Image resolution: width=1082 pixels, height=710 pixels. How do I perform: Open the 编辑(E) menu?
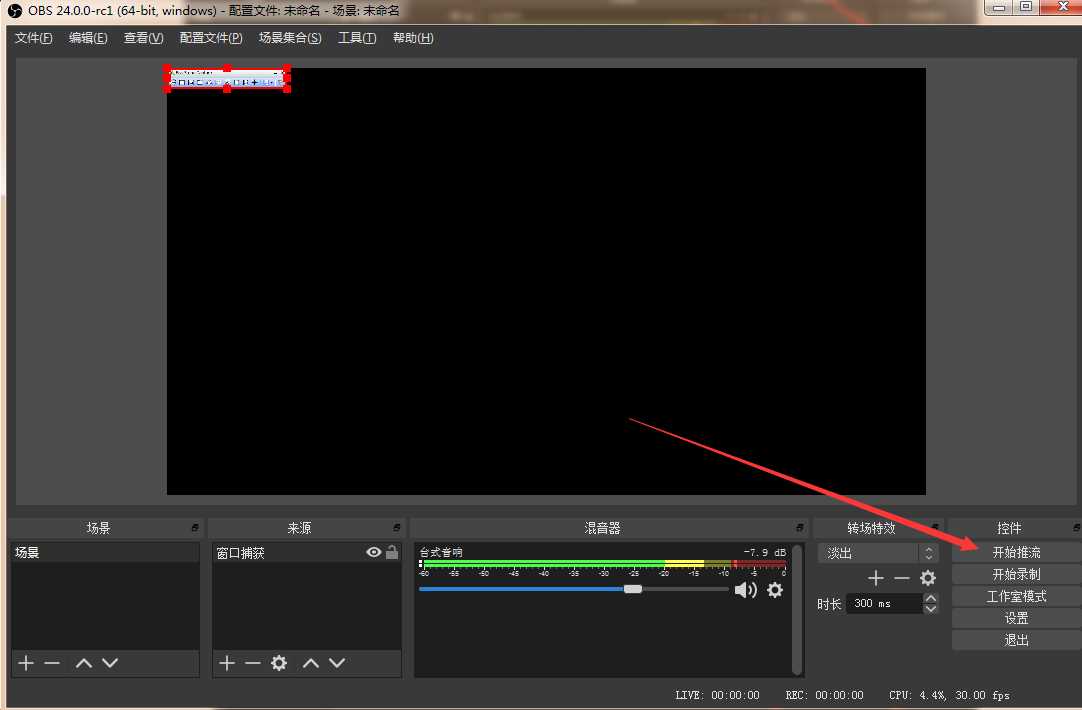click(x=88, y=38)
